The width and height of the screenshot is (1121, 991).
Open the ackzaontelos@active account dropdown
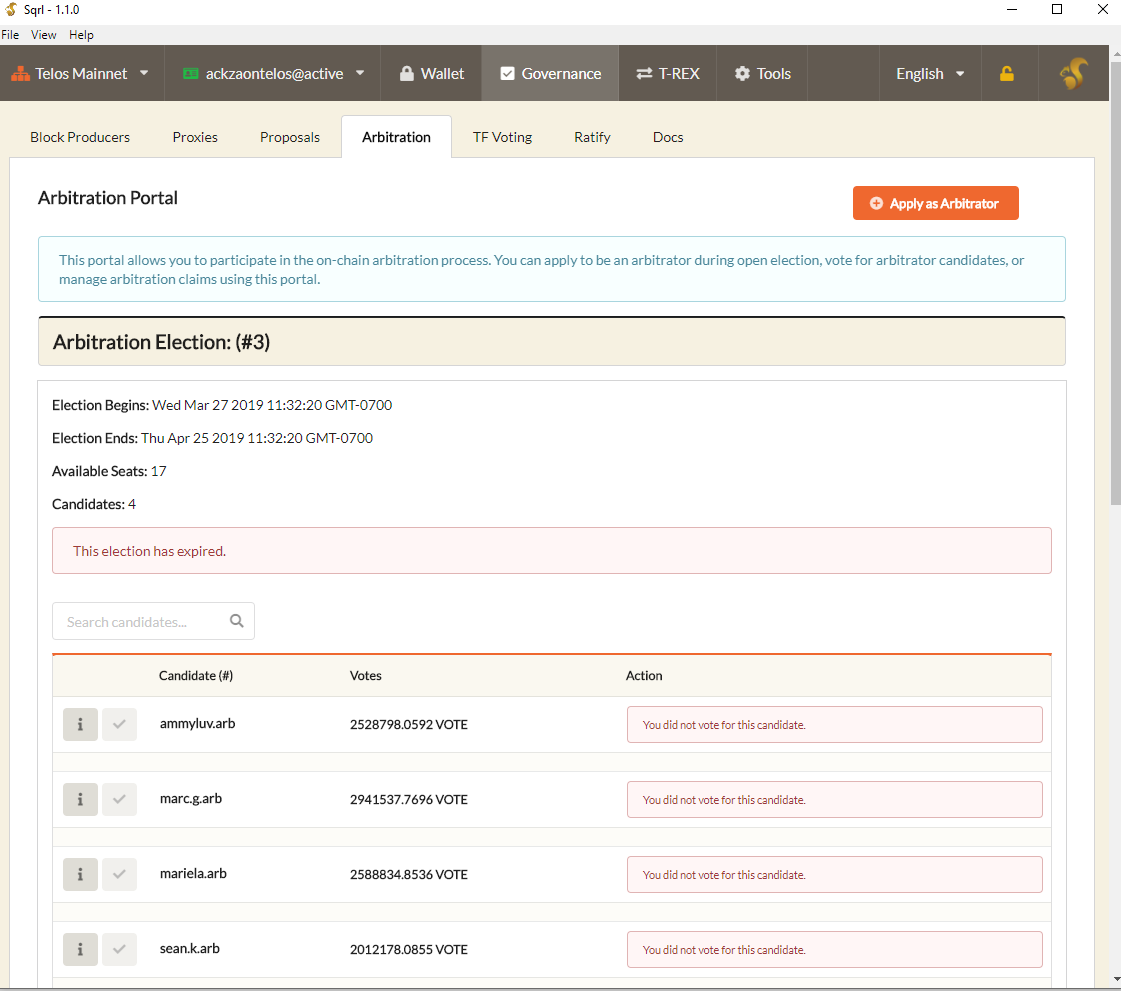(x=273, y=74)
